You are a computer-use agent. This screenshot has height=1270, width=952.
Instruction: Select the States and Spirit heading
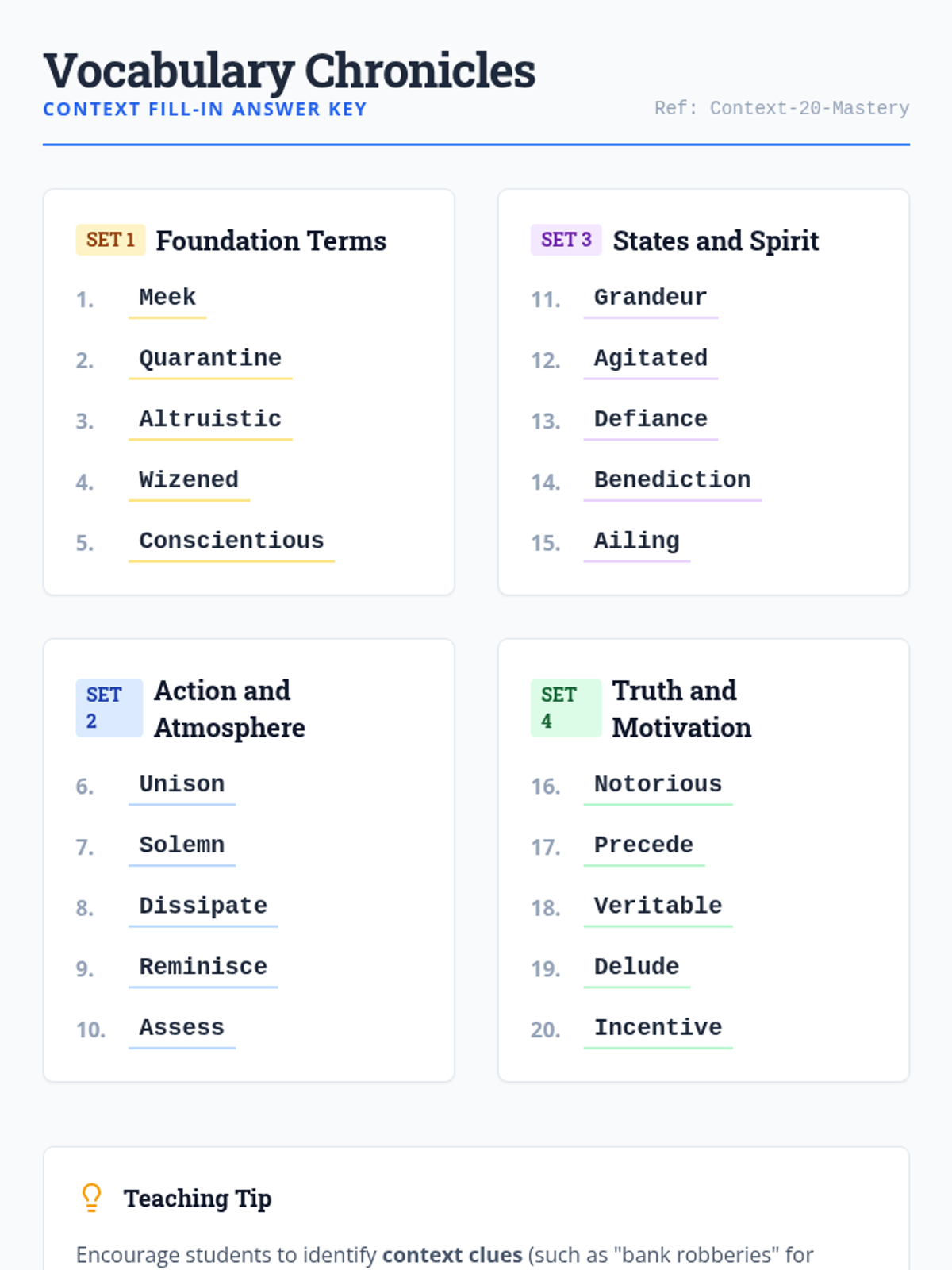click(715, 241)
